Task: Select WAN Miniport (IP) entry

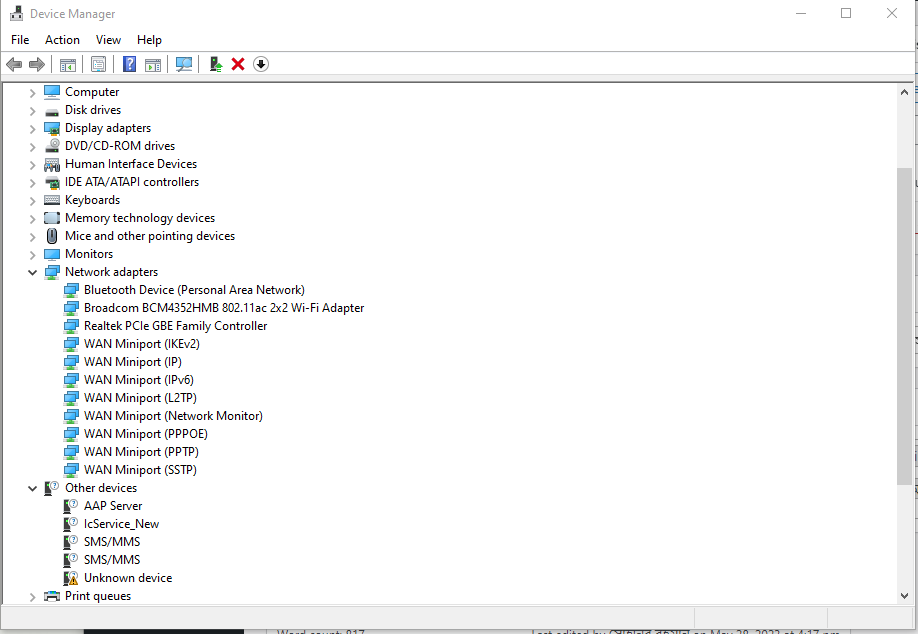Action: [x=133, y=362]
